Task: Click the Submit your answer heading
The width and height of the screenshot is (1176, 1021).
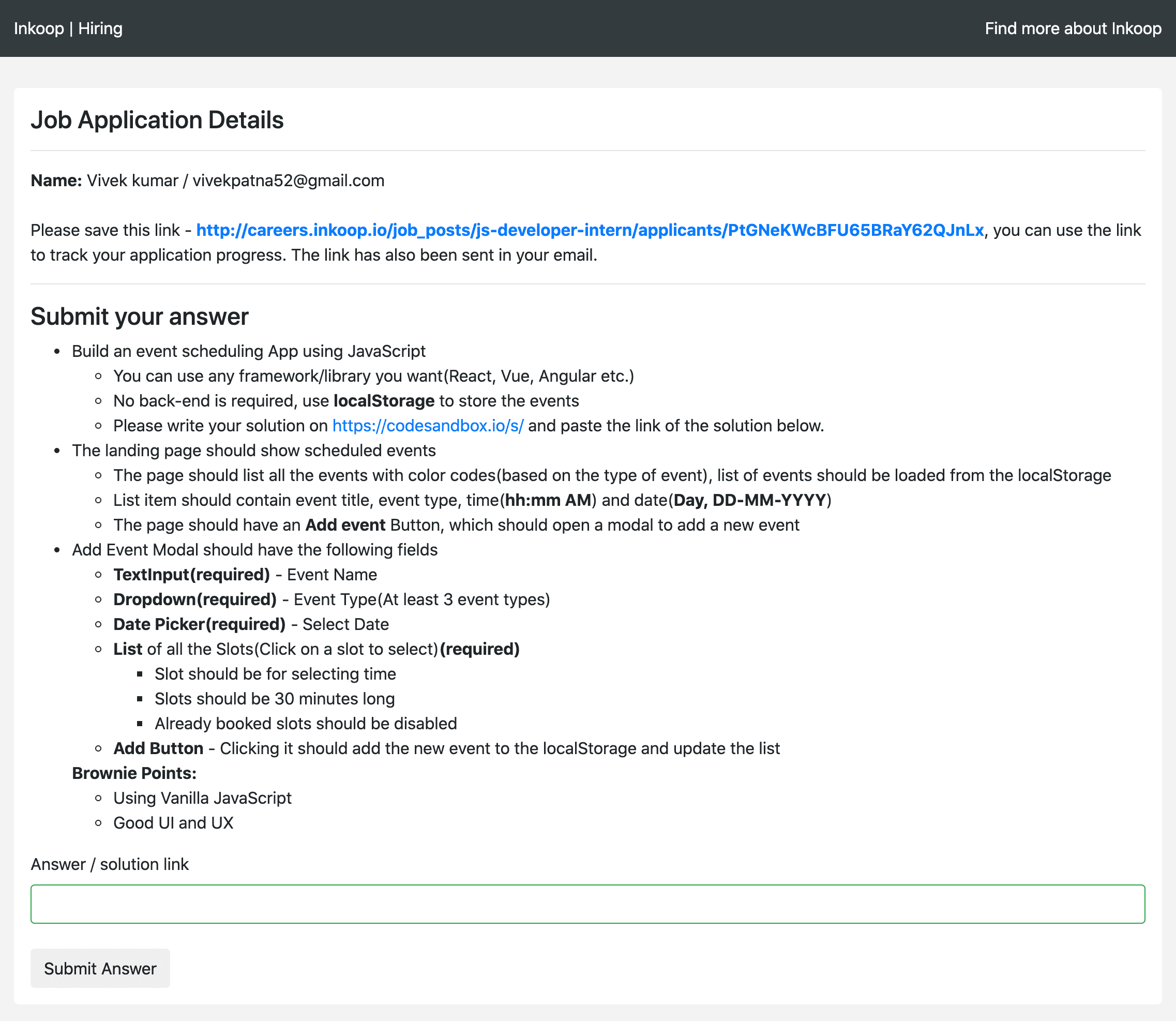Action: (140, 316)
